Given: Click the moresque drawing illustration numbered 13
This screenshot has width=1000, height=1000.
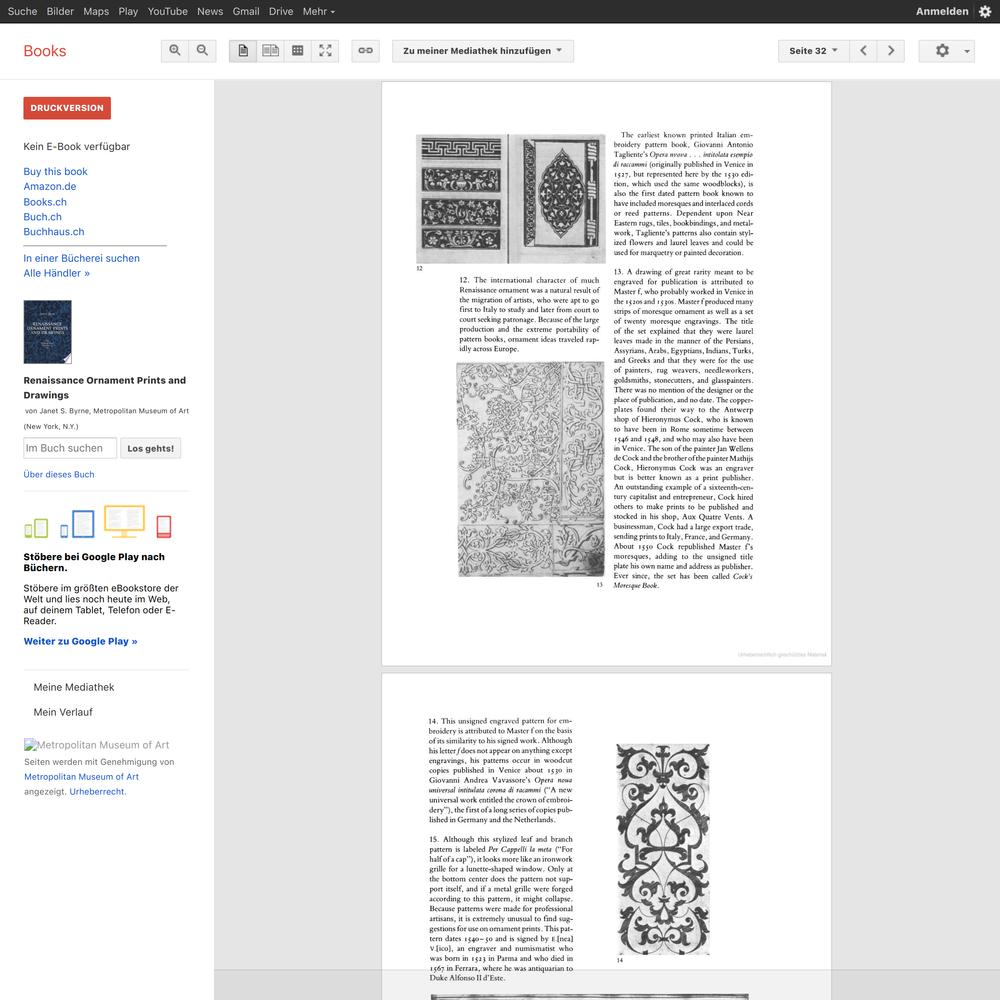Looking at the screenshot, I should click(531, 469).
